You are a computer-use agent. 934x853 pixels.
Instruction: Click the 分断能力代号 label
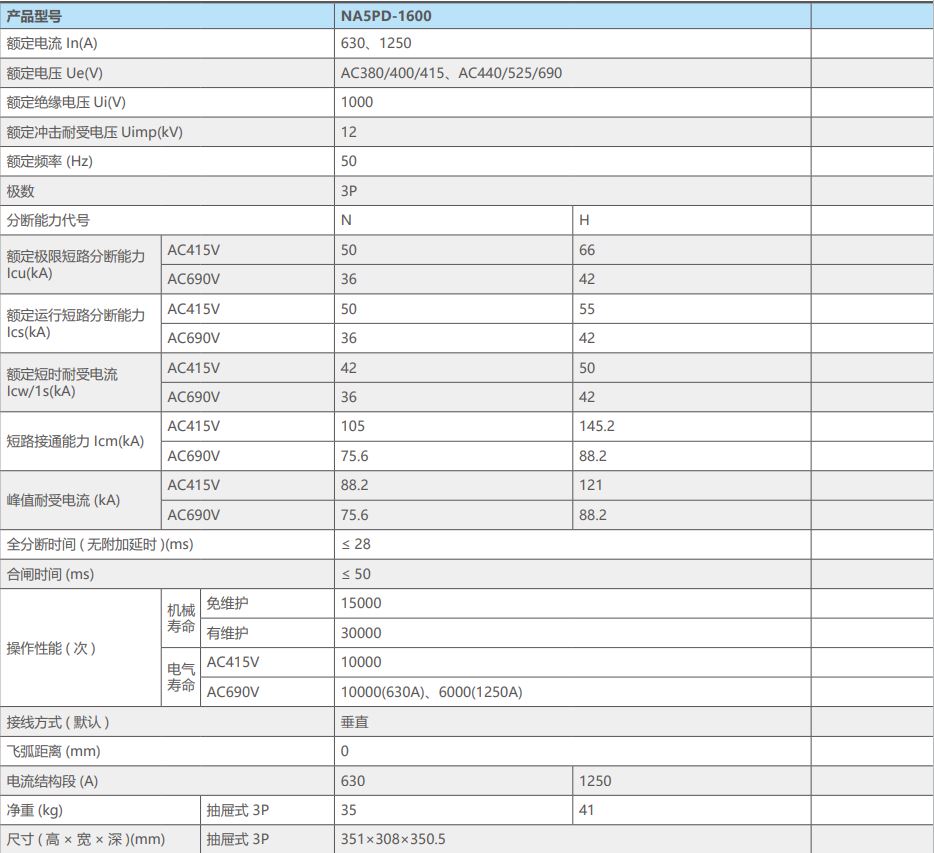[48, 220]
